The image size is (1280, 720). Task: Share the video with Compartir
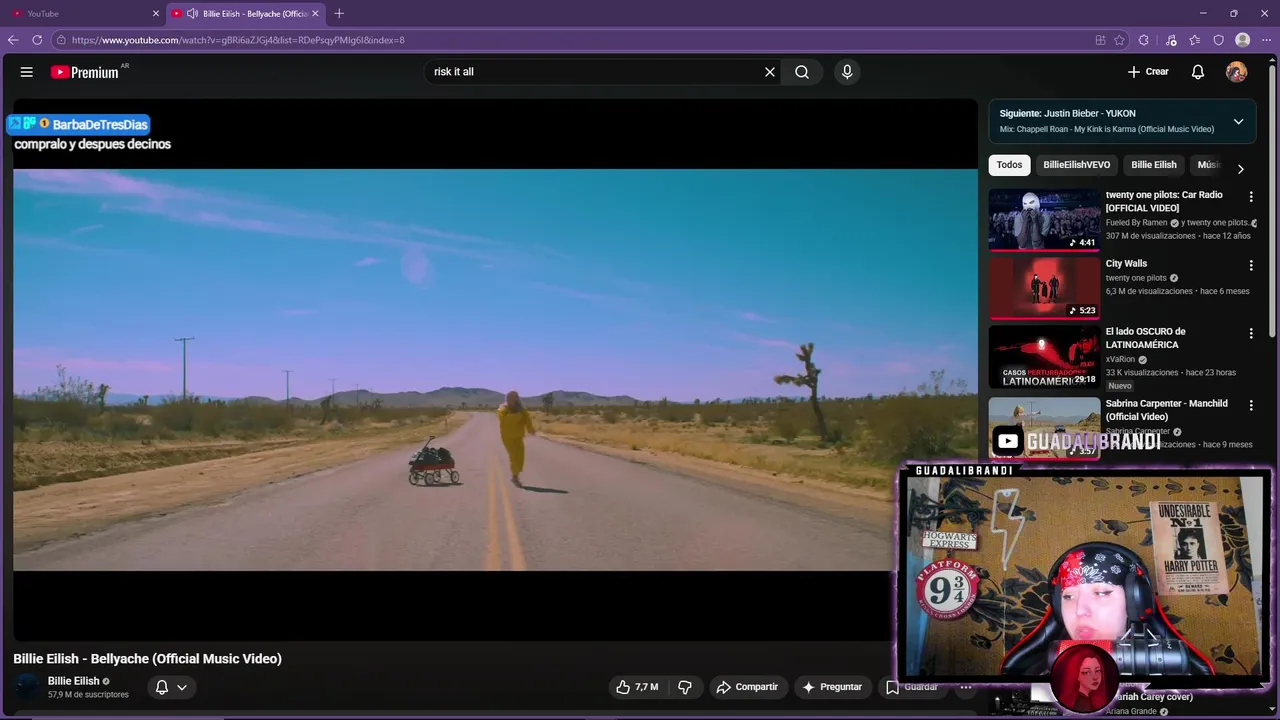tap(747, 687)
